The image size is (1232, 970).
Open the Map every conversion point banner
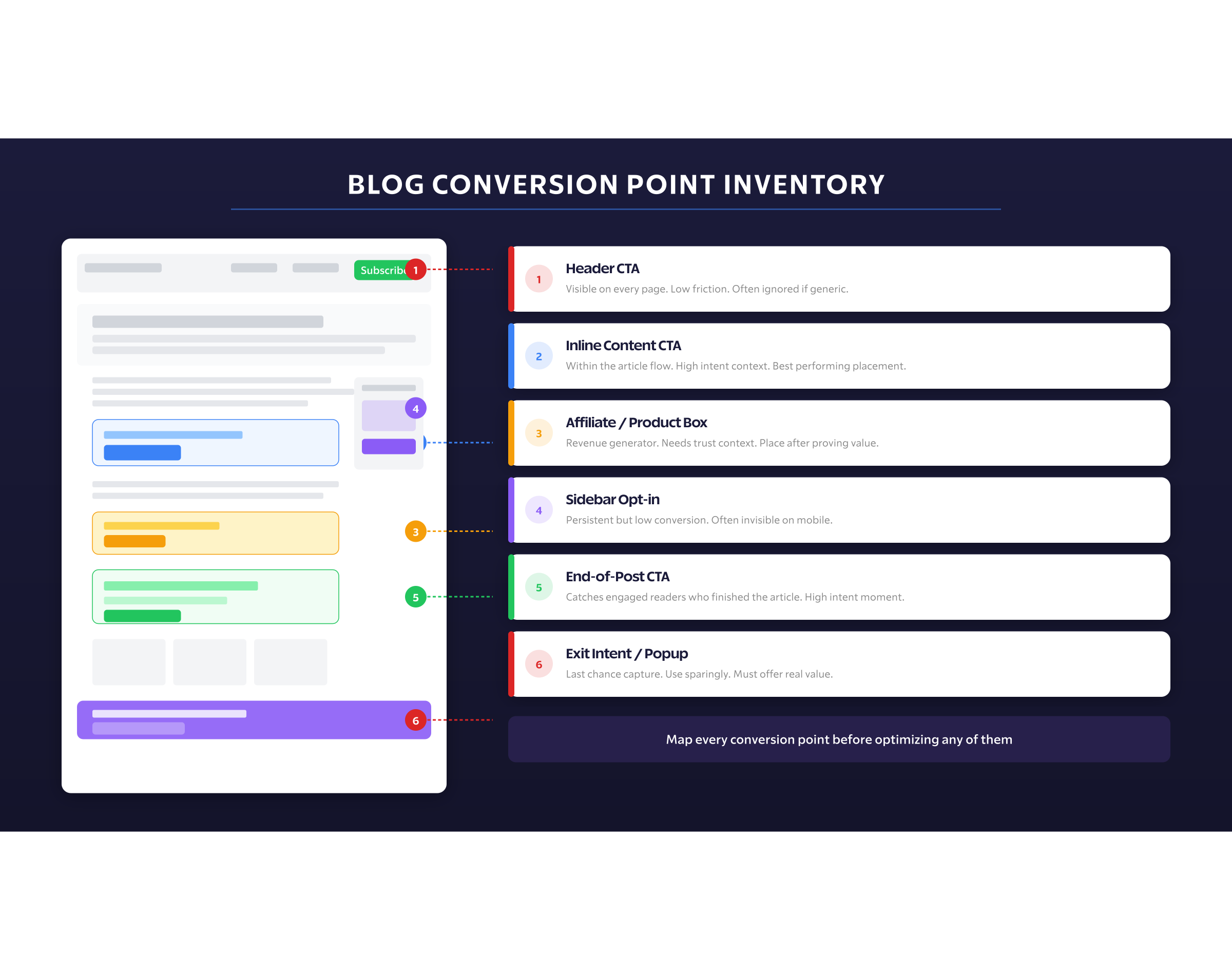[838, 739]
